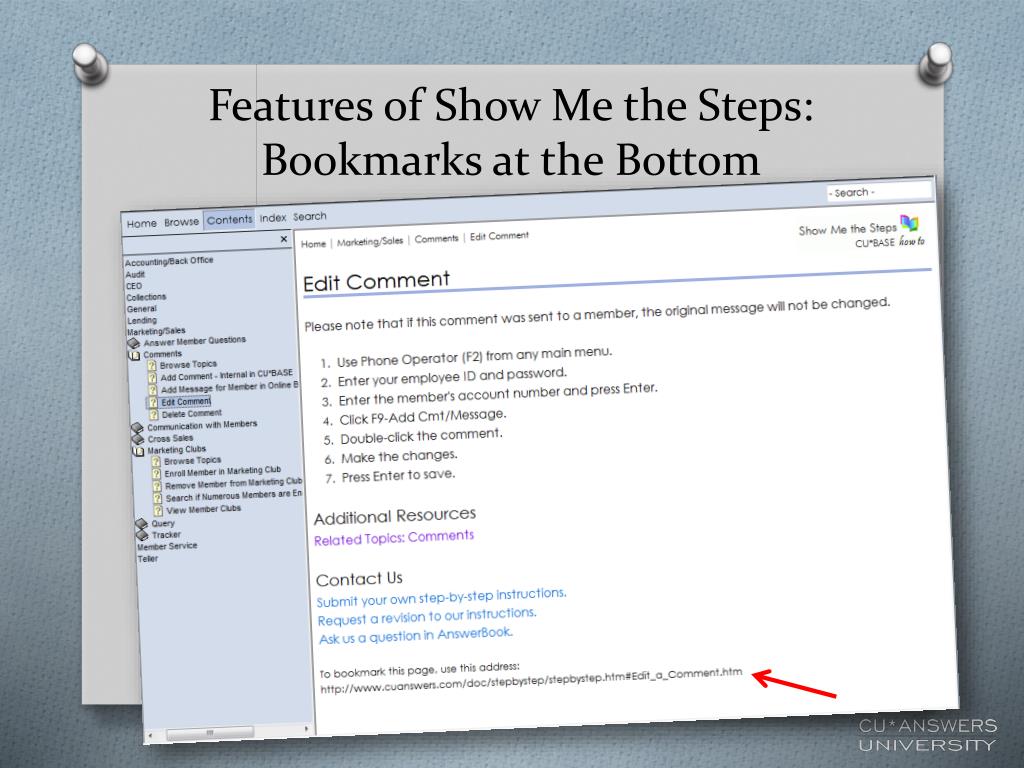This screenshot has height=768, width=1024.
Task: Click the Show Me the Steps logo icon
Action: pyautogui.click(x=909, y=223)
